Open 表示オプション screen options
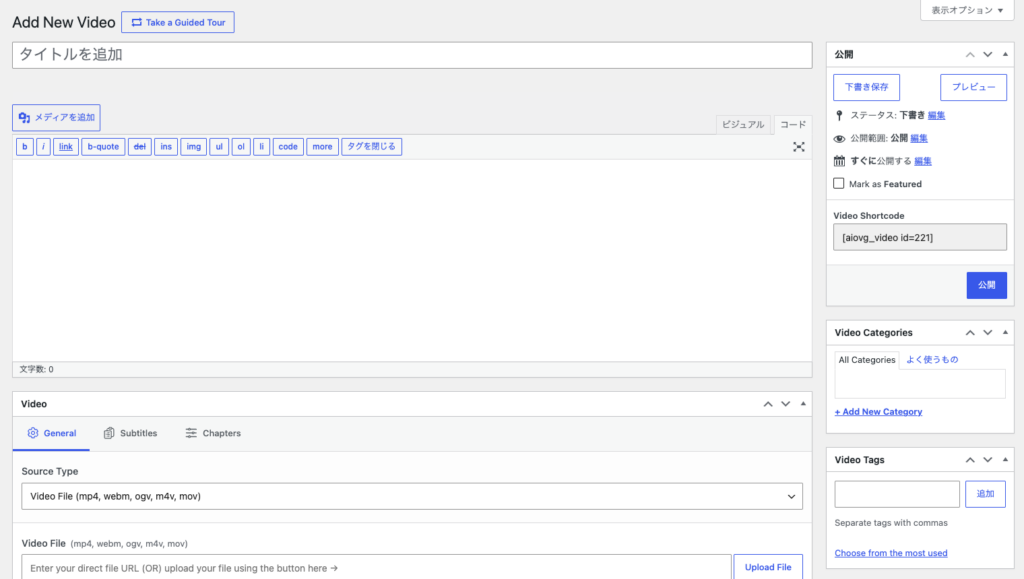This screenshot has width=1024, height=579. (x=967, y=10)
